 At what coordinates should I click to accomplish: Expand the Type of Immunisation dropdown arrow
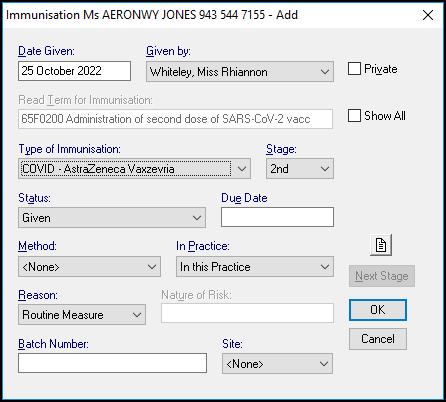242,169
